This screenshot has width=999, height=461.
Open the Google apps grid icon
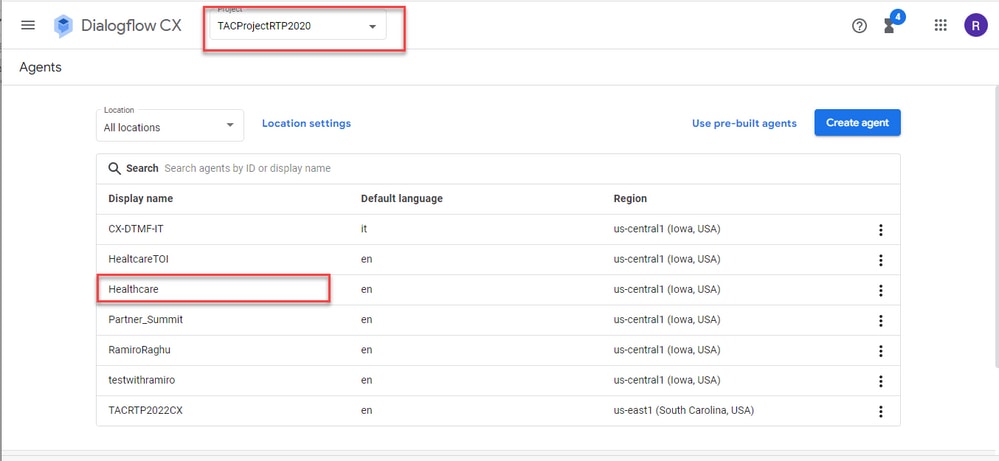(940, 25)
